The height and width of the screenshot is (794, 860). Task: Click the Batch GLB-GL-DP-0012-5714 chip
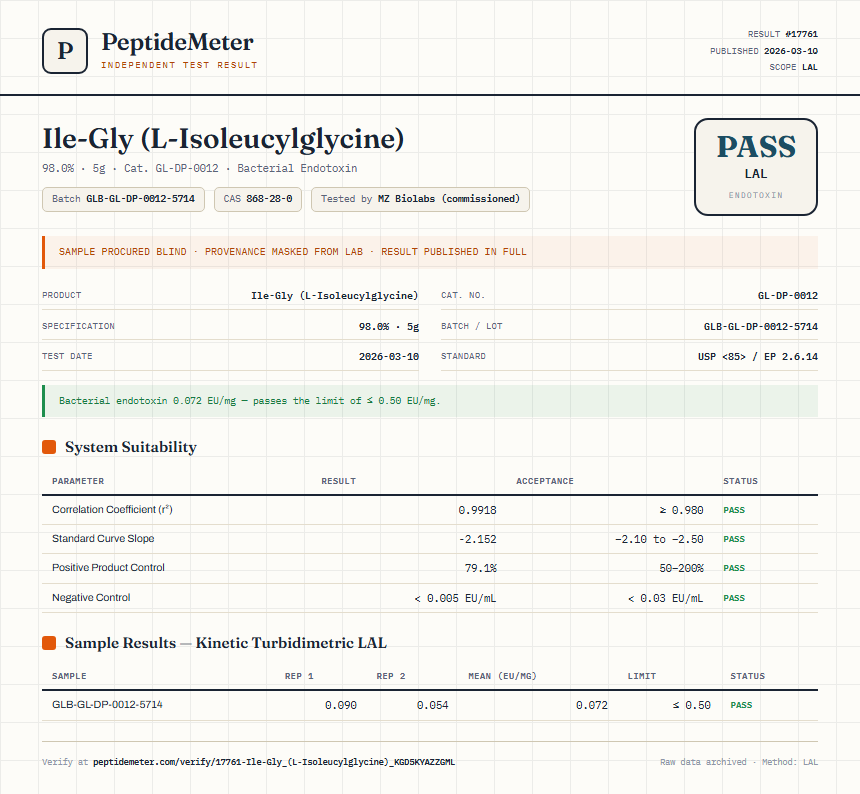click(123, 199)
